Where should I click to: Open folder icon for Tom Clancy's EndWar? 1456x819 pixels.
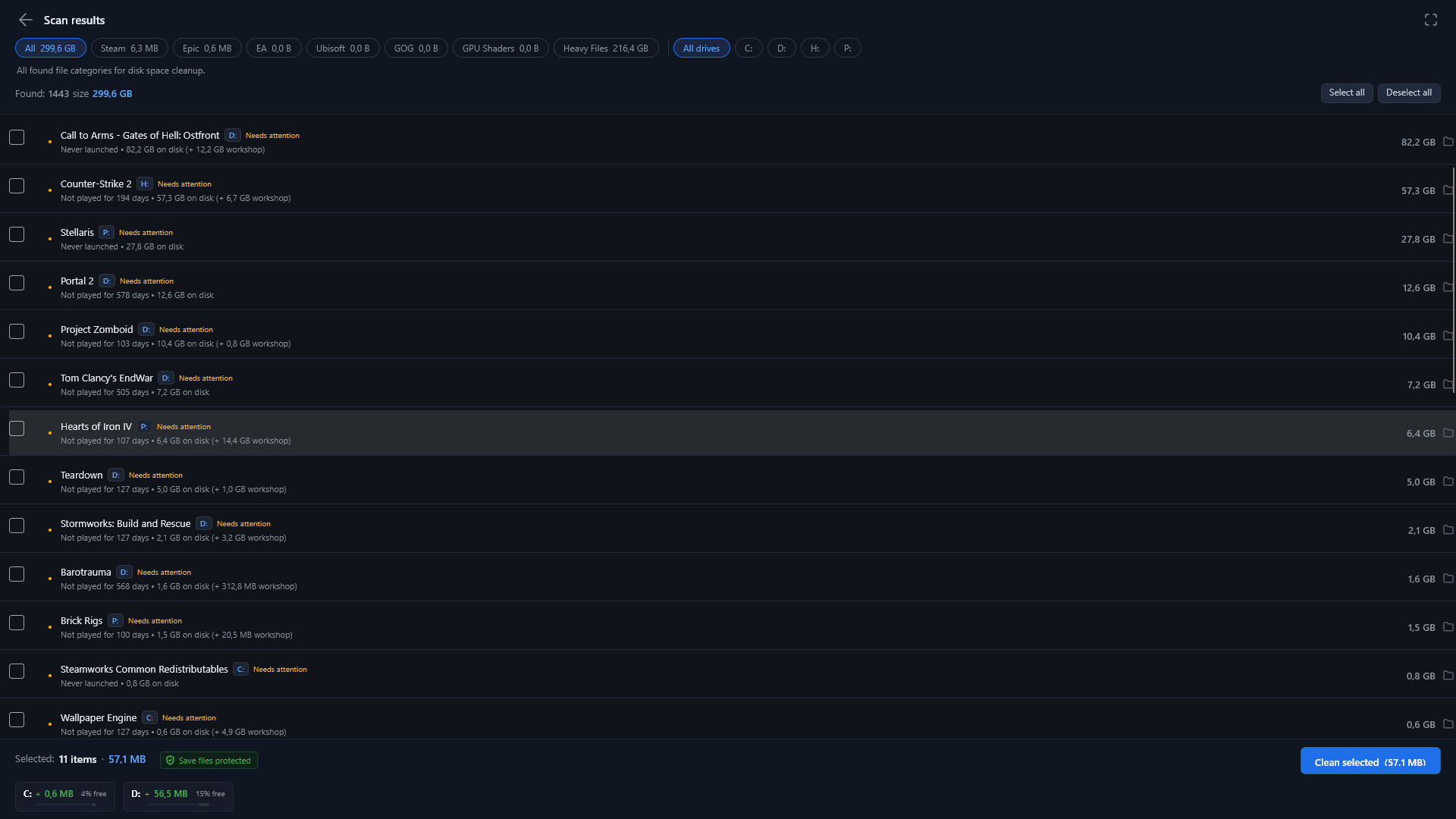coord(1448,384)
